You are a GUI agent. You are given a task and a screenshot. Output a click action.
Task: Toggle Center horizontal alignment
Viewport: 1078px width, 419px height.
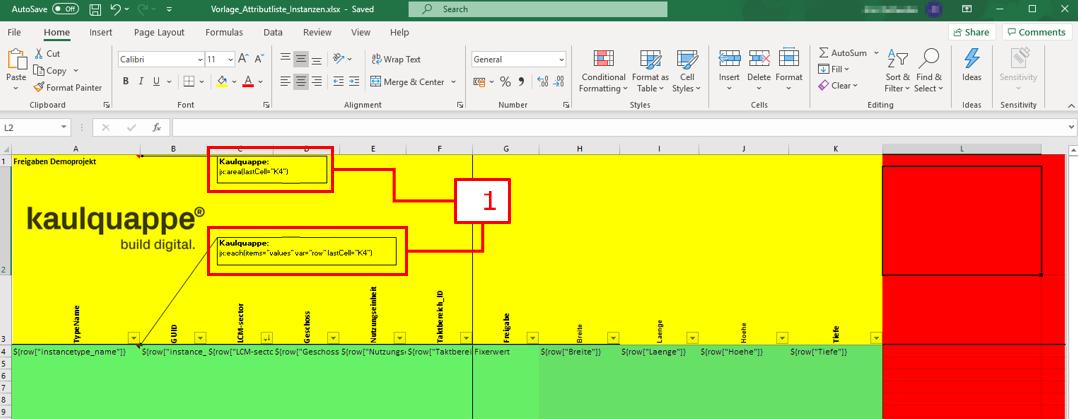click(300, 81)
